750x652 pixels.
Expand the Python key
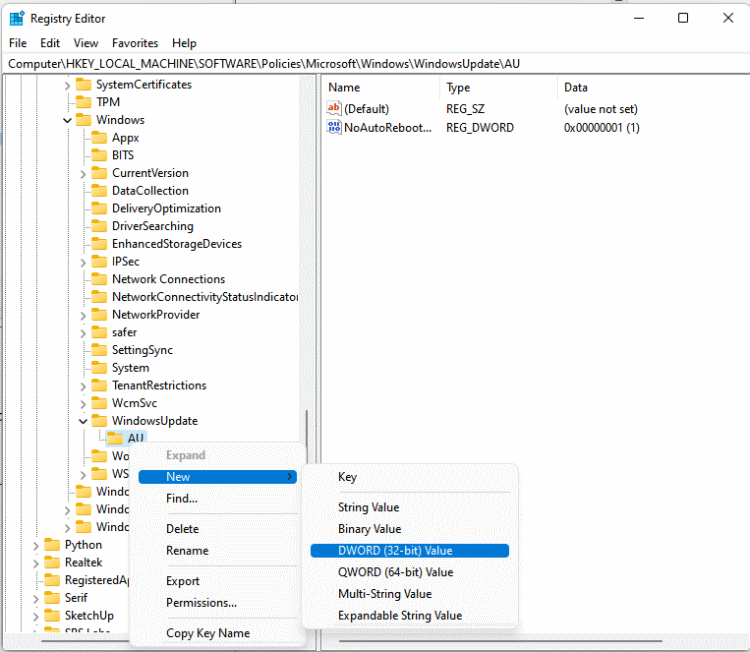[x=36, y=546]
